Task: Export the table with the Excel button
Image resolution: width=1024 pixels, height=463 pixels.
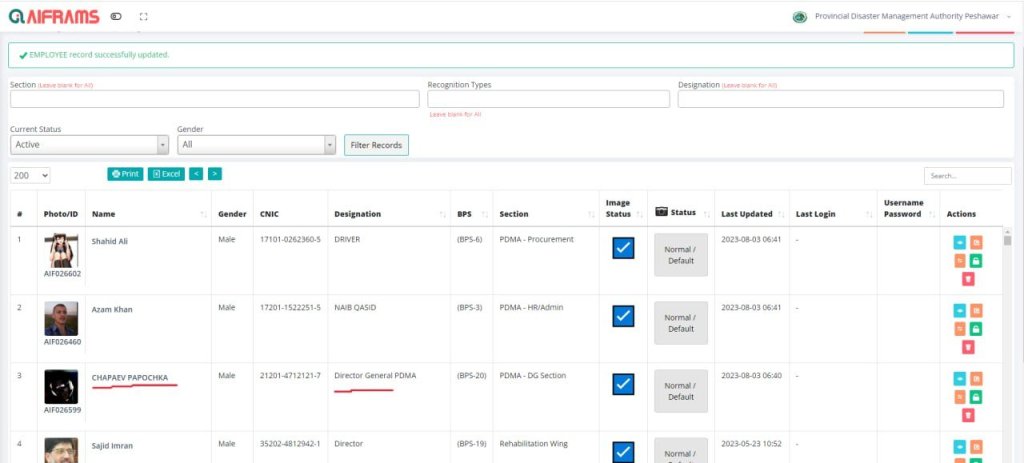Action: 166,174
